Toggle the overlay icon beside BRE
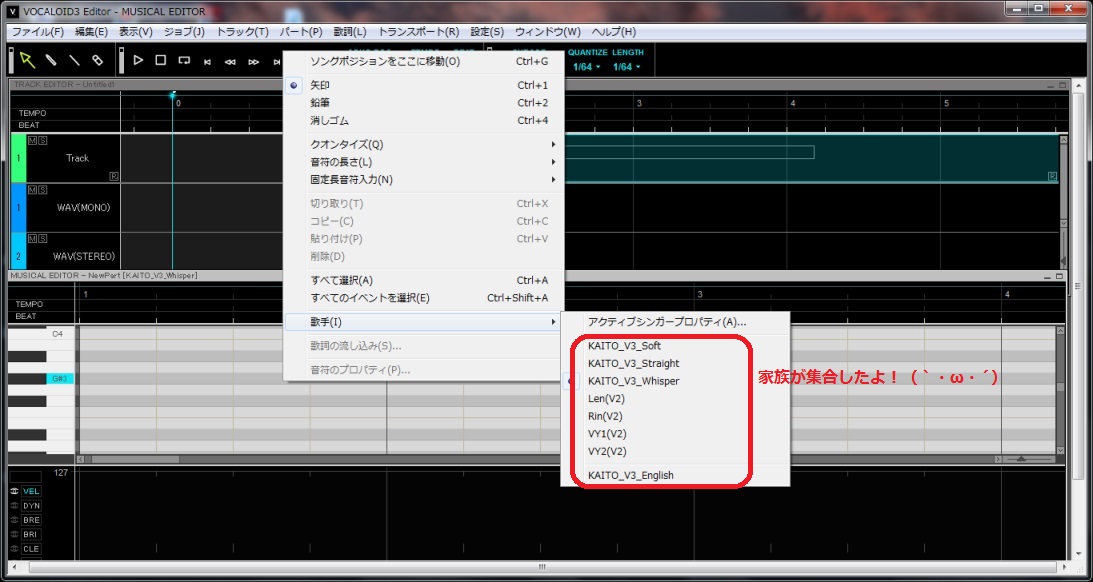Screen dimensions: 1093x582 click(14, 520)
